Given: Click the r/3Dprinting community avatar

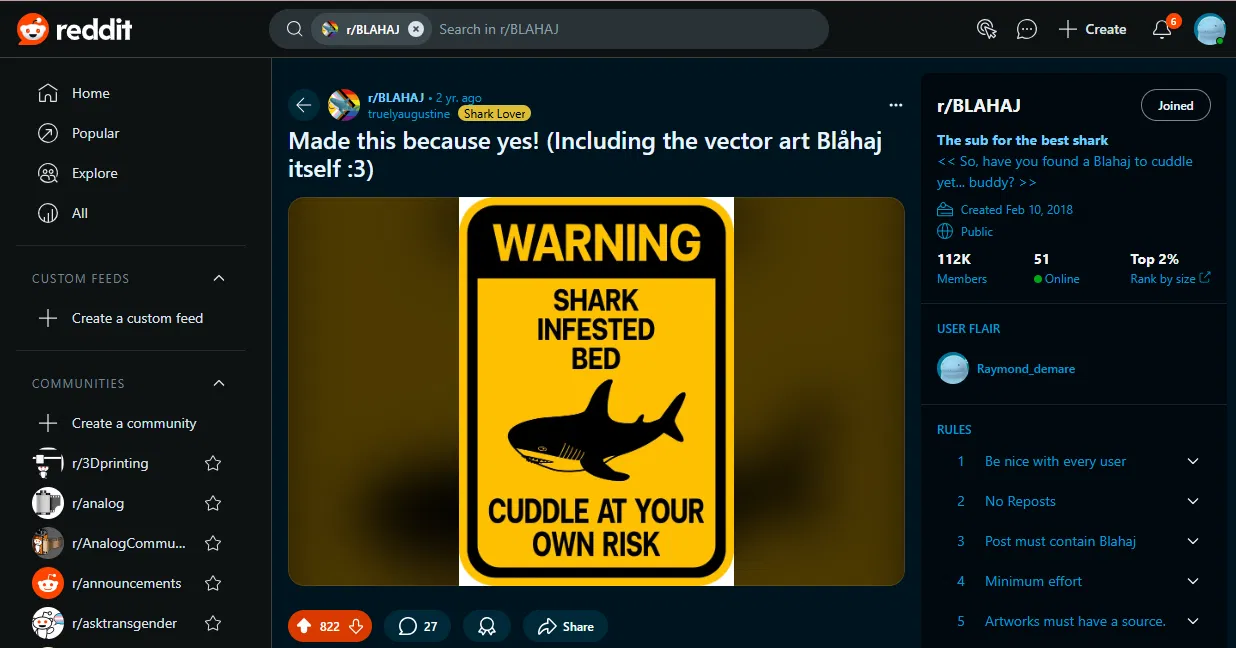Looking at the screenshot, I should (x=48, y=463).
